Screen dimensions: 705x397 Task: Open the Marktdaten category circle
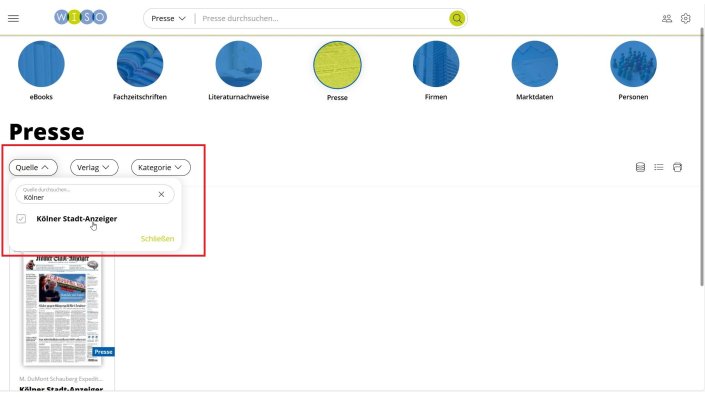[535, 64]
